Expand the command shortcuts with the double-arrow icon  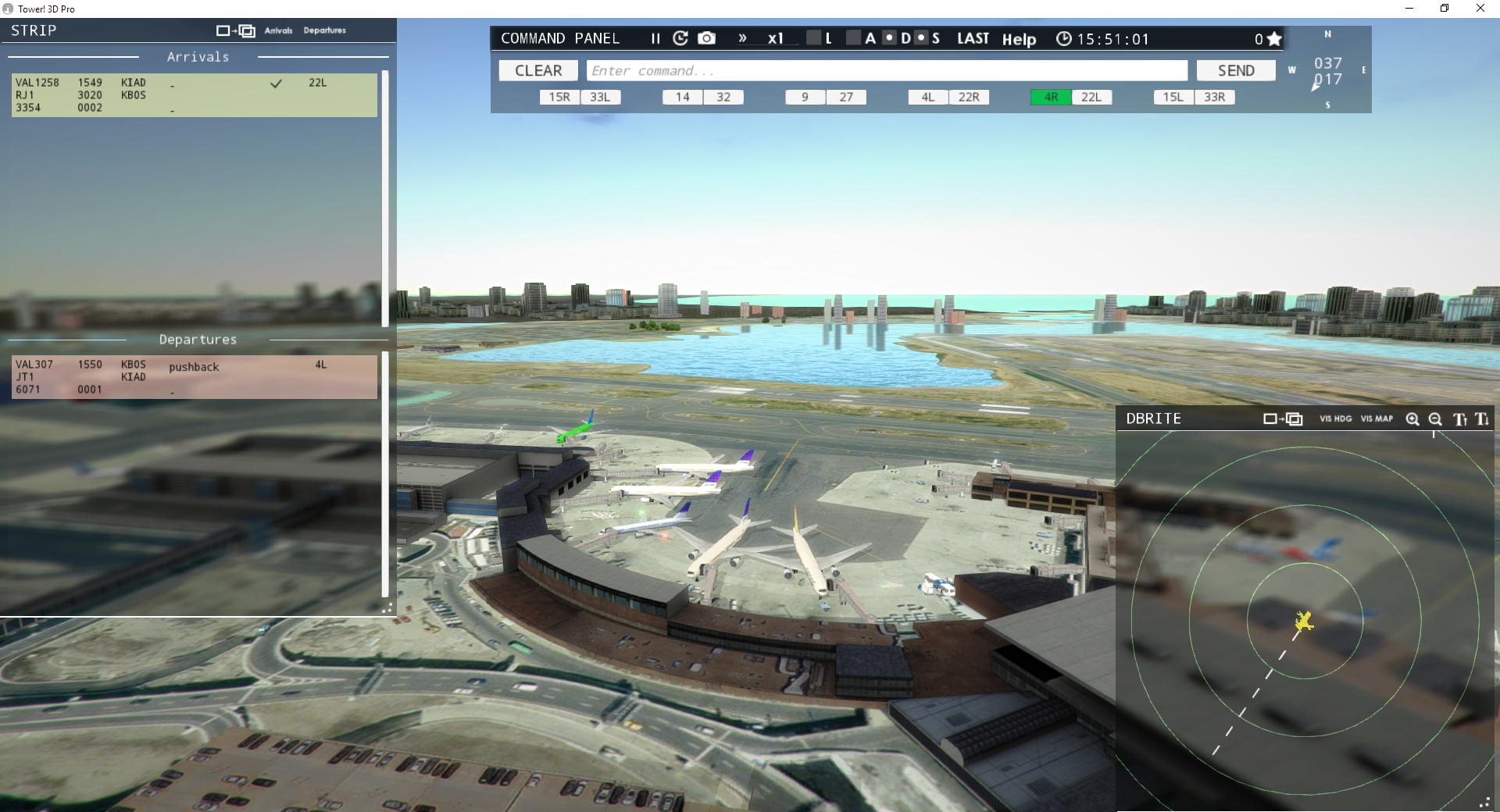[x=741, y=37]
